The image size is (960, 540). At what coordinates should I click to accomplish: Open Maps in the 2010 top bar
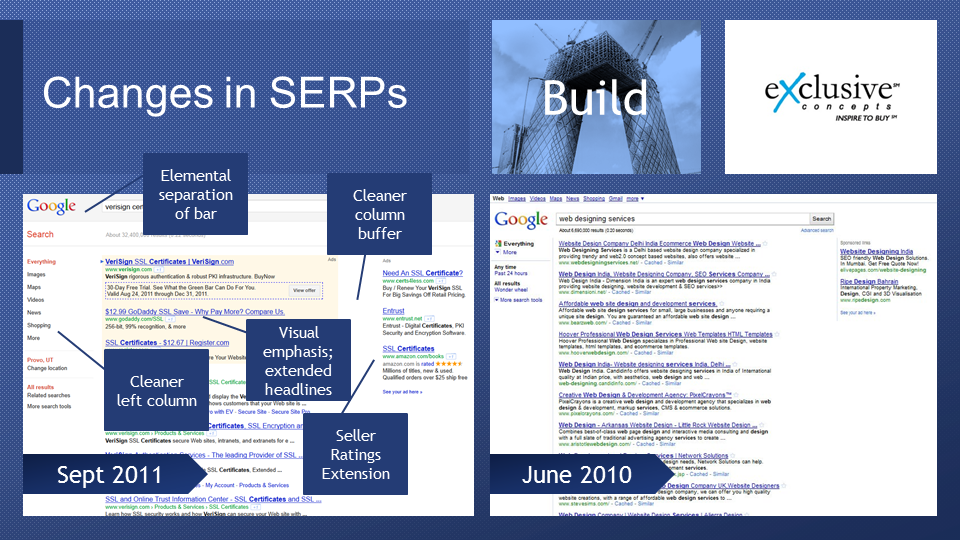click(x=556, y=198)
